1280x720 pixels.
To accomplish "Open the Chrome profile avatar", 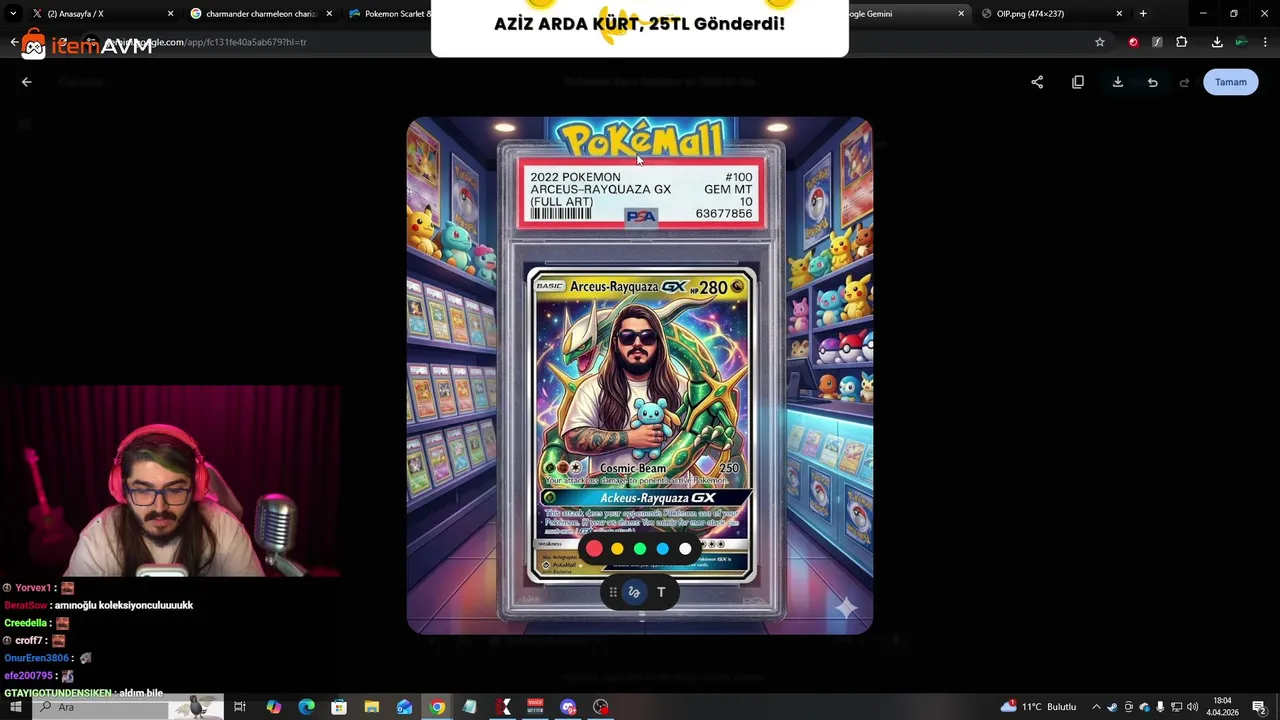I will tap(1241, 42).
